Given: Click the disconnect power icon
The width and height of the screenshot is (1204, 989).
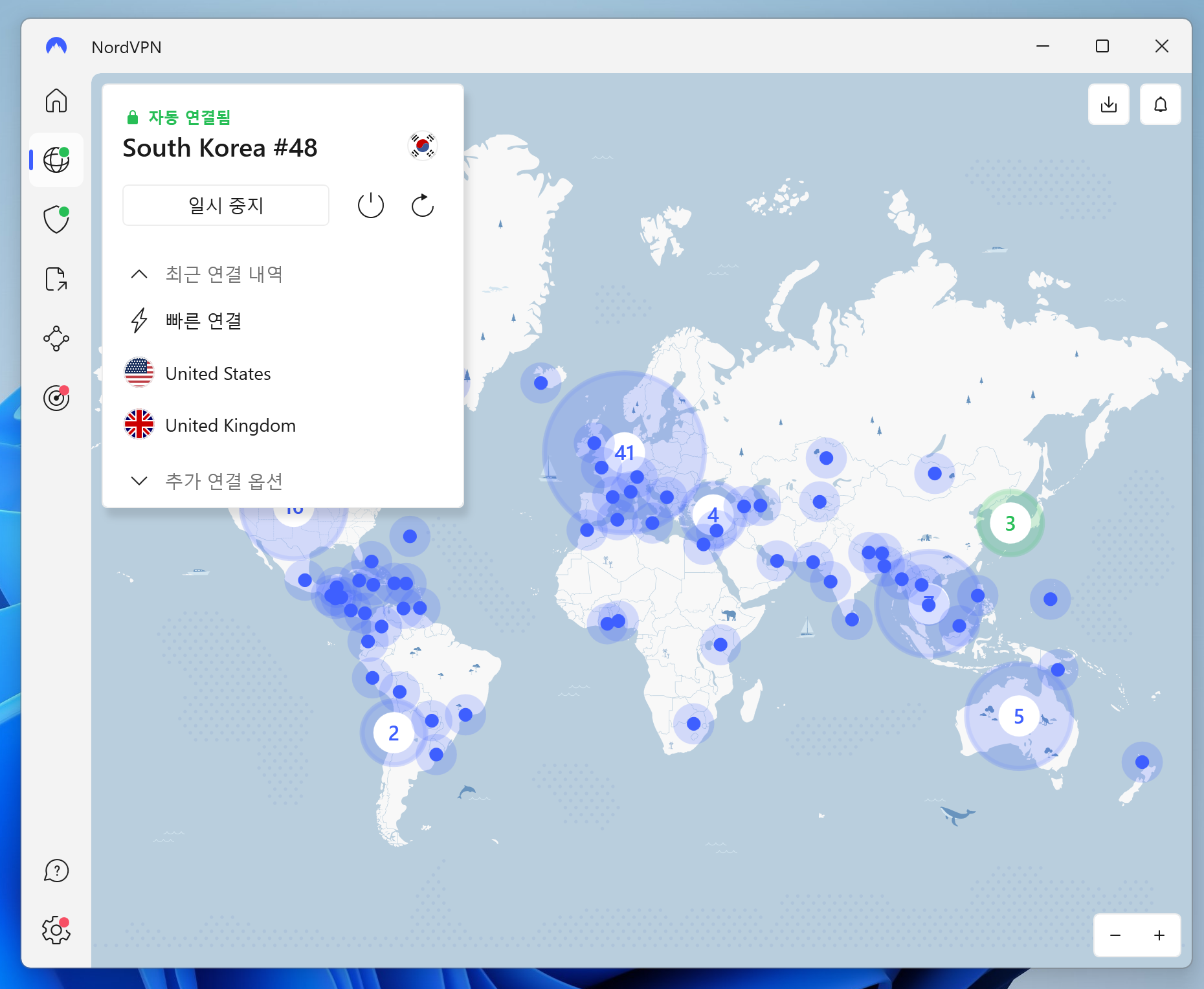Looking at the screenshot, I should [x=371, y=206].
